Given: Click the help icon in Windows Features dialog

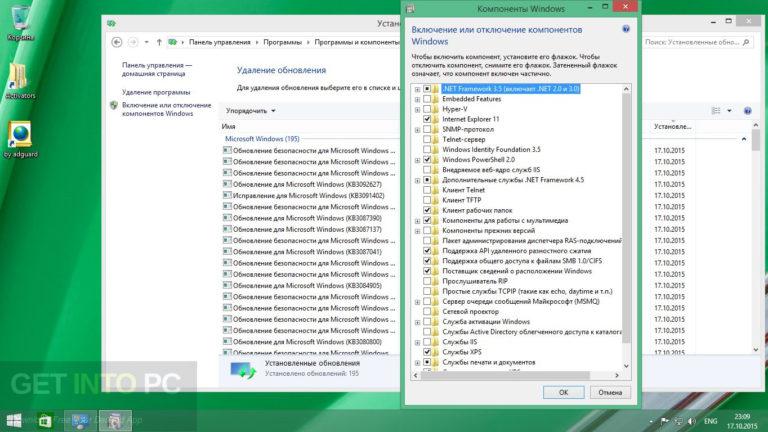Looking at the screenshot, I should coord(625,29).
